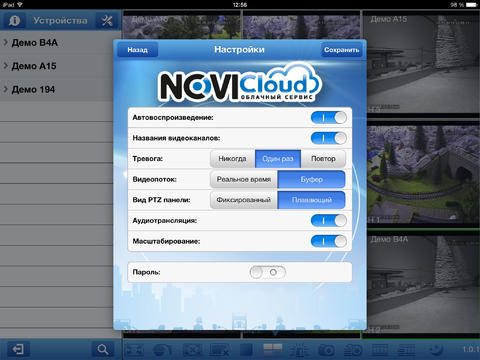Turn off the Масштабирование switch
Image resolution: width=480 pixels, height=360 pixels.
(x=329, y=241)
